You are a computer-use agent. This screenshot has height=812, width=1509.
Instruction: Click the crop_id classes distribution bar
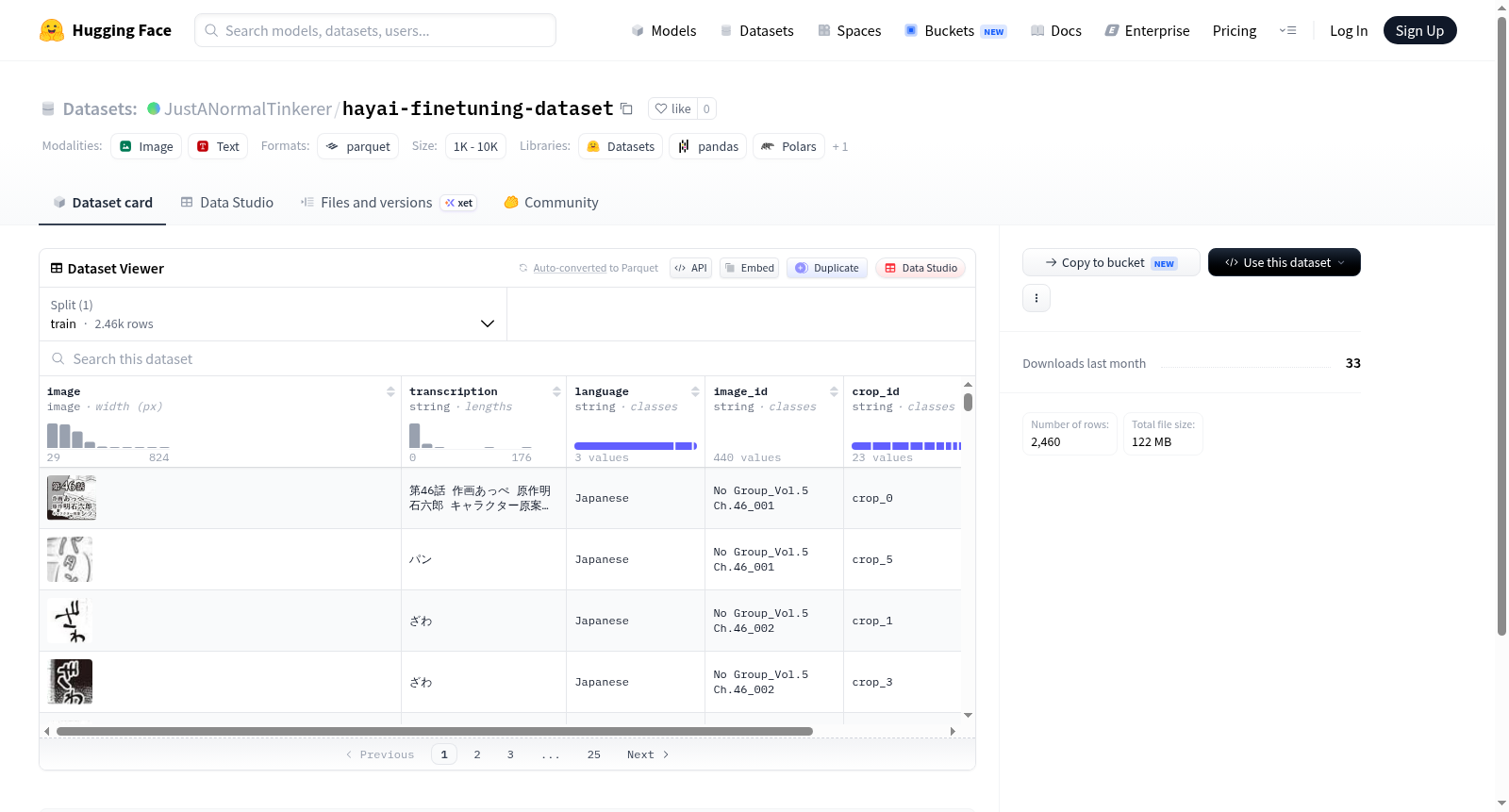pyautogui.click(x=906, y=446)
